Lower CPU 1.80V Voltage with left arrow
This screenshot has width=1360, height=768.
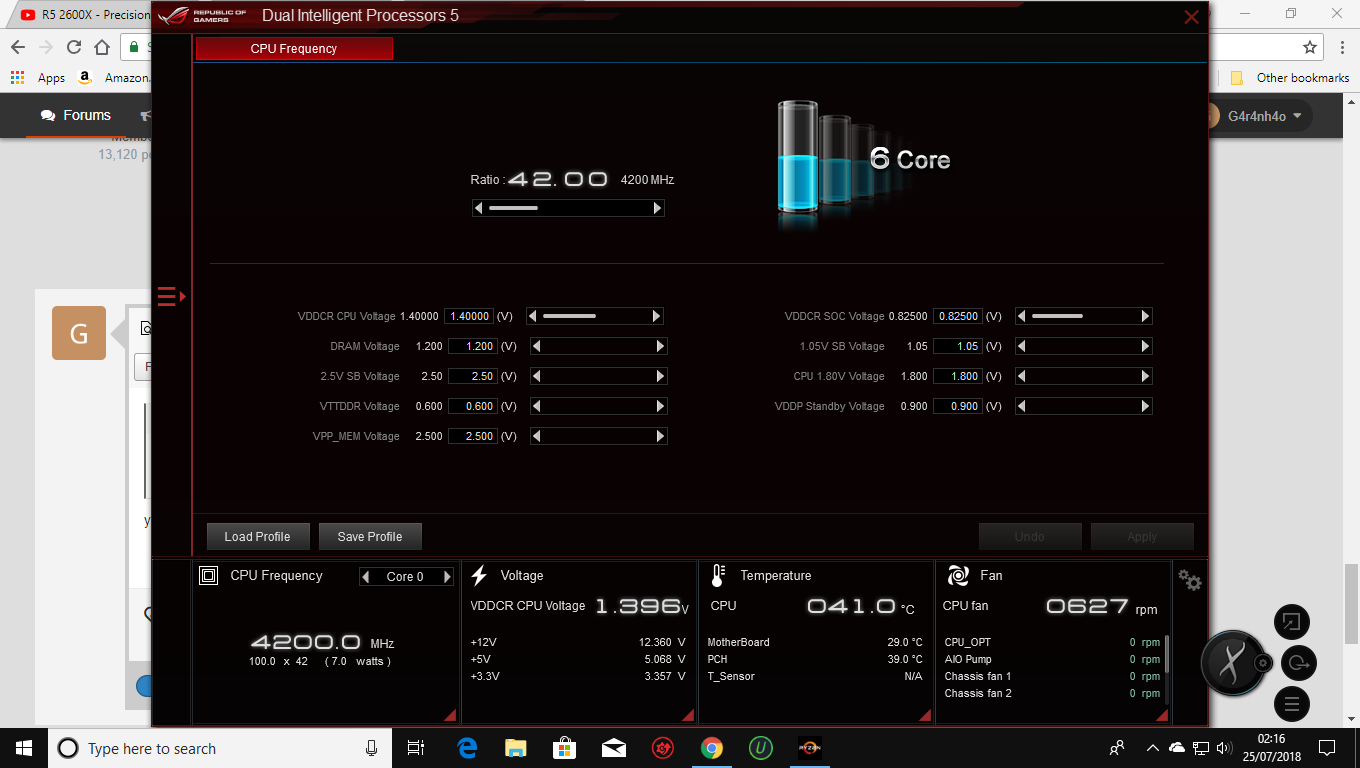[1022, 376]
